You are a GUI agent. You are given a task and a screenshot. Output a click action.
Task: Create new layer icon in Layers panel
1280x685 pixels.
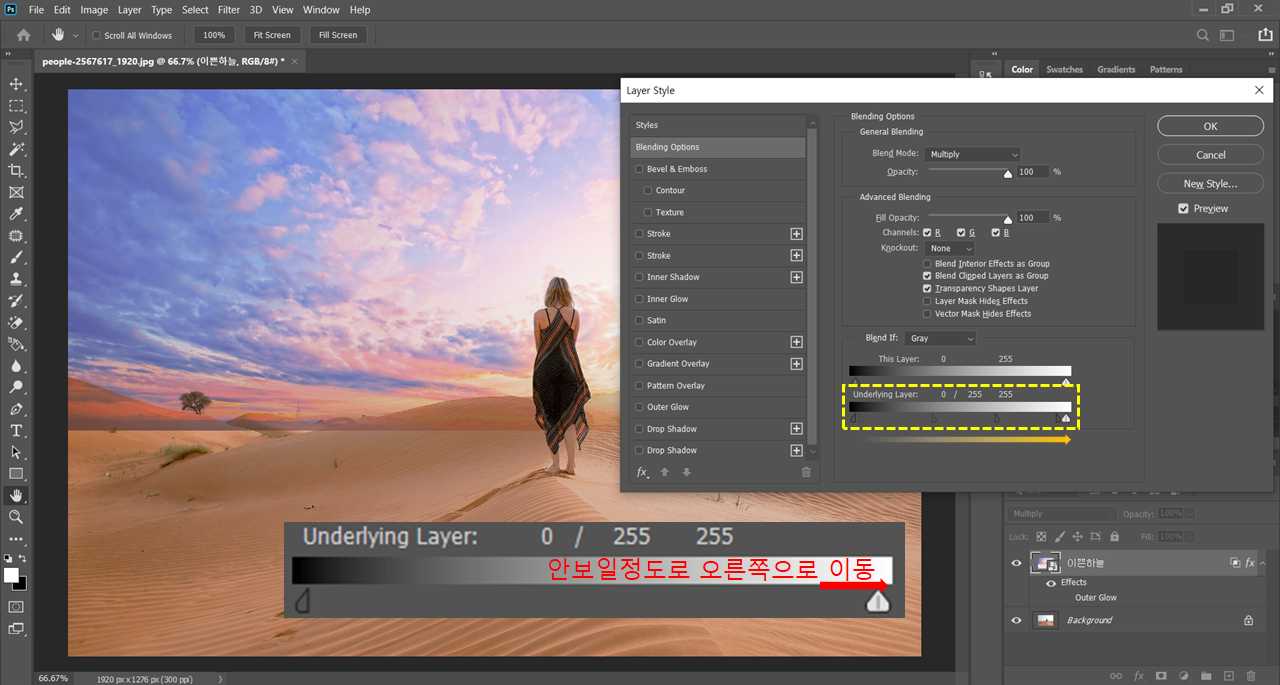(1229, 676)
